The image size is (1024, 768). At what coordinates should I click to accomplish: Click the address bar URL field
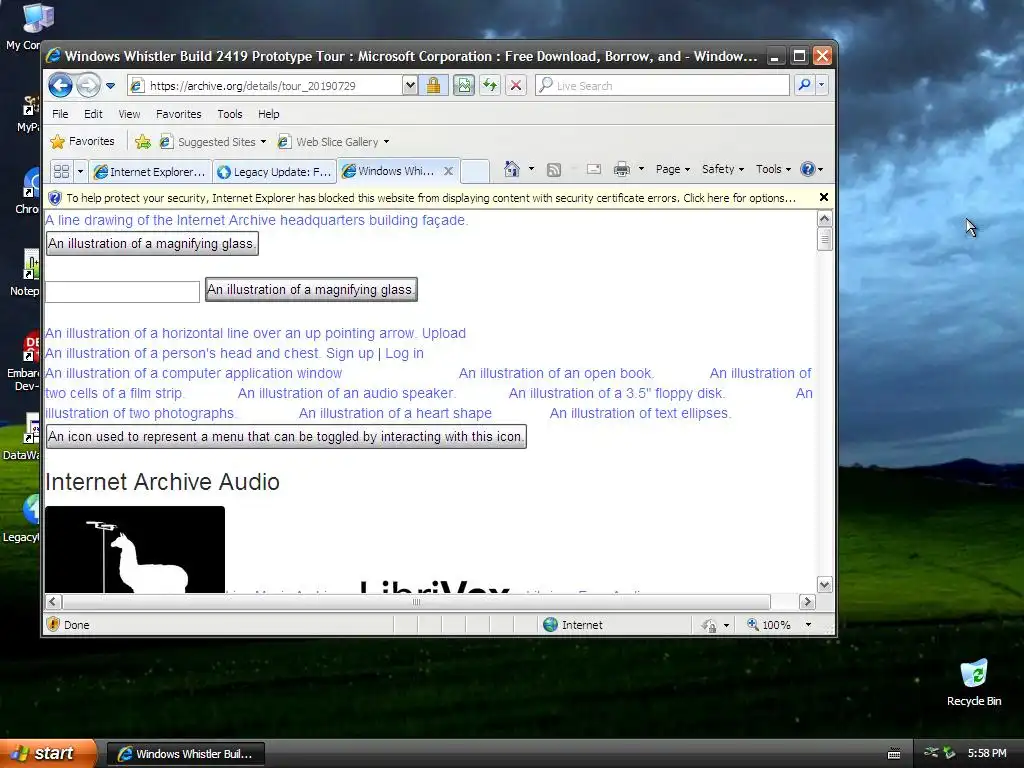264,86
